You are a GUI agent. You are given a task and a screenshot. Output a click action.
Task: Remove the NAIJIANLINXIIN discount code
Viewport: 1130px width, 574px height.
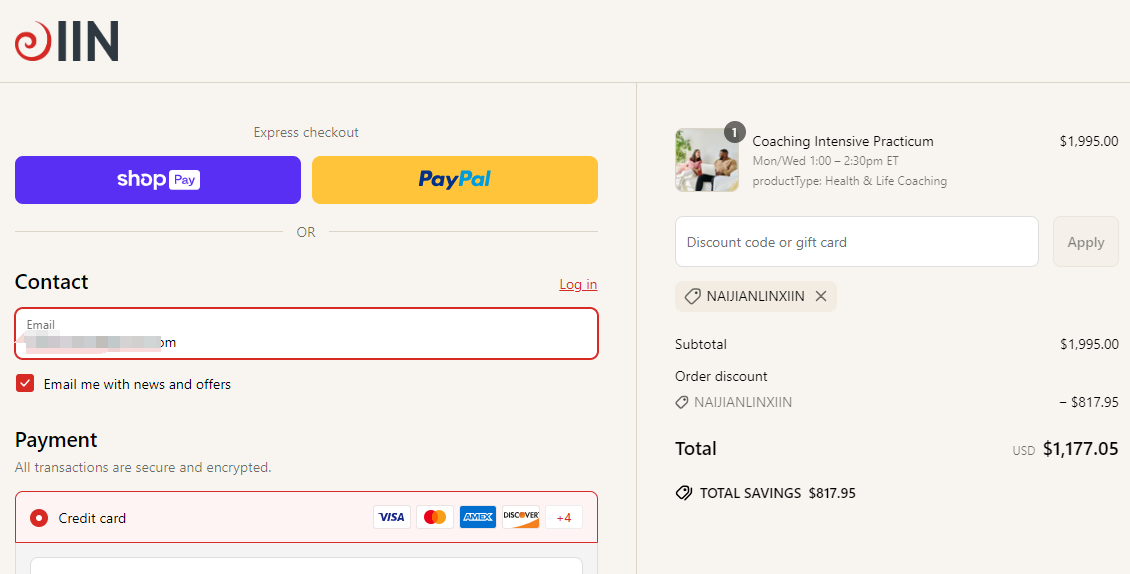tap(821, 296)
